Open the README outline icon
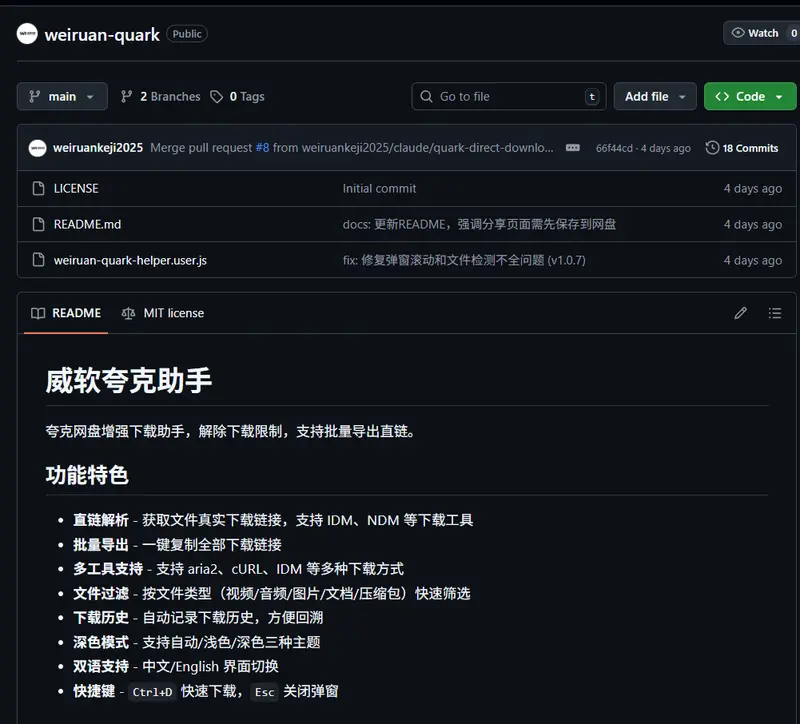Screen dimensions: 800x724 (x=775, y=313)
